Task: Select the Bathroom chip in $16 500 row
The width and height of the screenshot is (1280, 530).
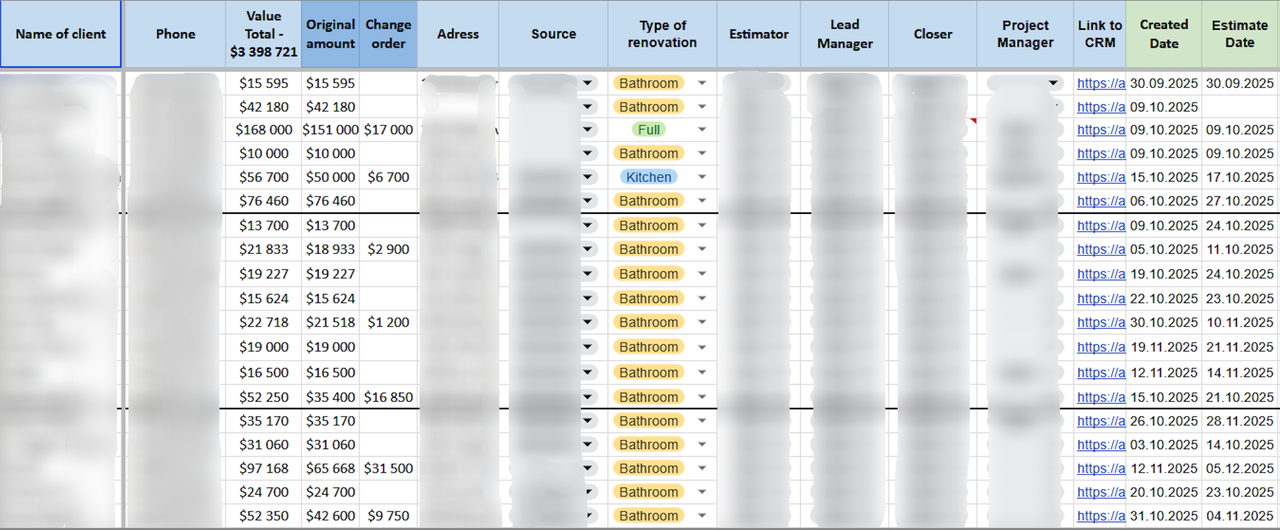Action: click(649, 373)
